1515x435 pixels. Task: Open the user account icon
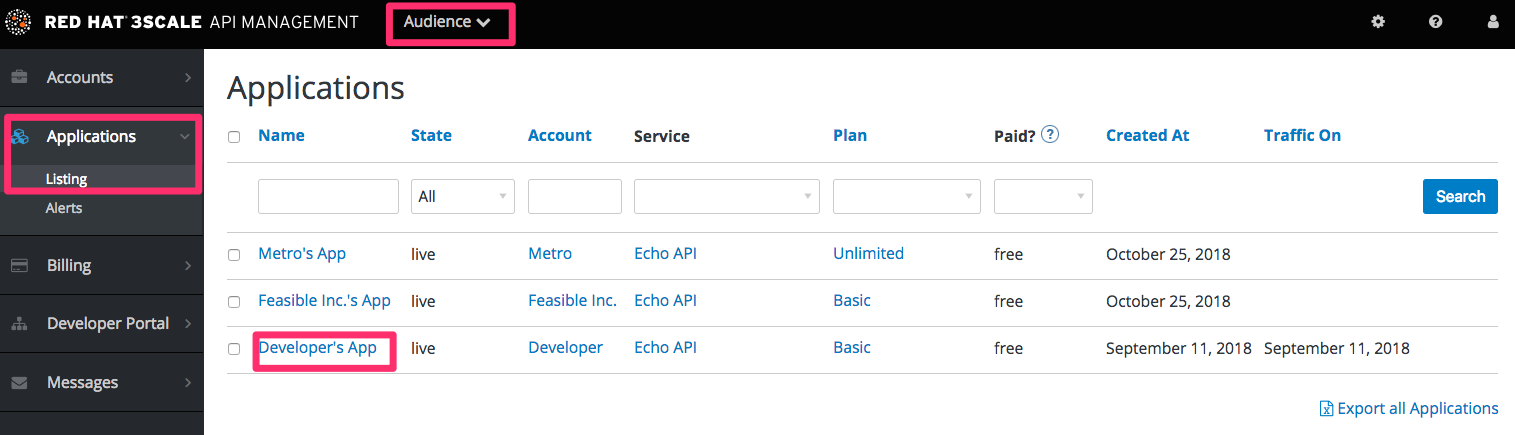pyautogui.click(x=1494, y=22)
